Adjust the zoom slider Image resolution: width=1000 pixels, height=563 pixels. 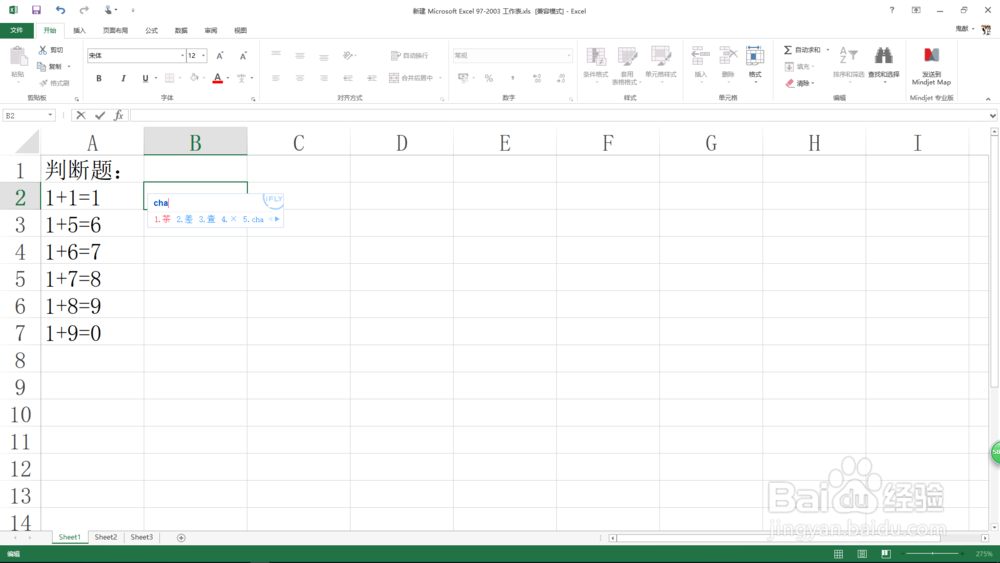pyautogui.click(x=932, y=554)
